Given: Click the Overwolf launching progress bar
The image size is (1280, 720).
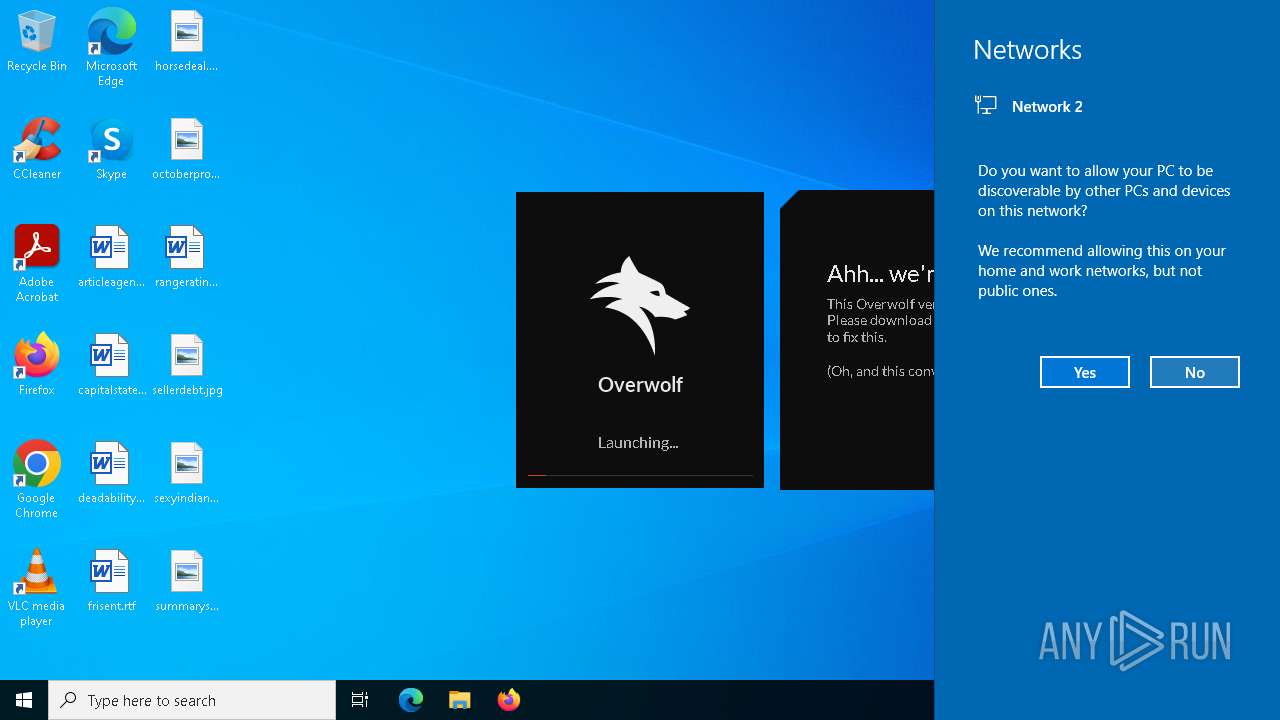Looking at the screenshot, I should (x=640, y=475).
